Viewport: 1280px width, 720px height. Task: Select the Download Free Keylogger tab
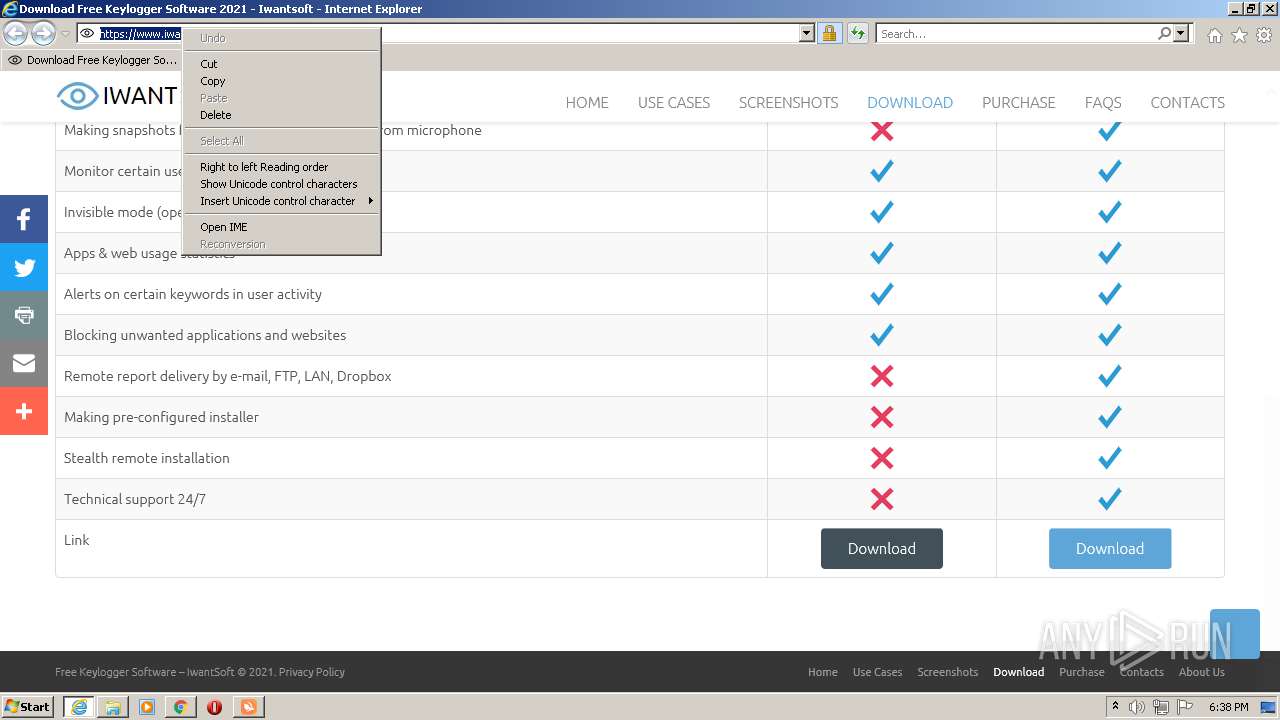point(94,60)
